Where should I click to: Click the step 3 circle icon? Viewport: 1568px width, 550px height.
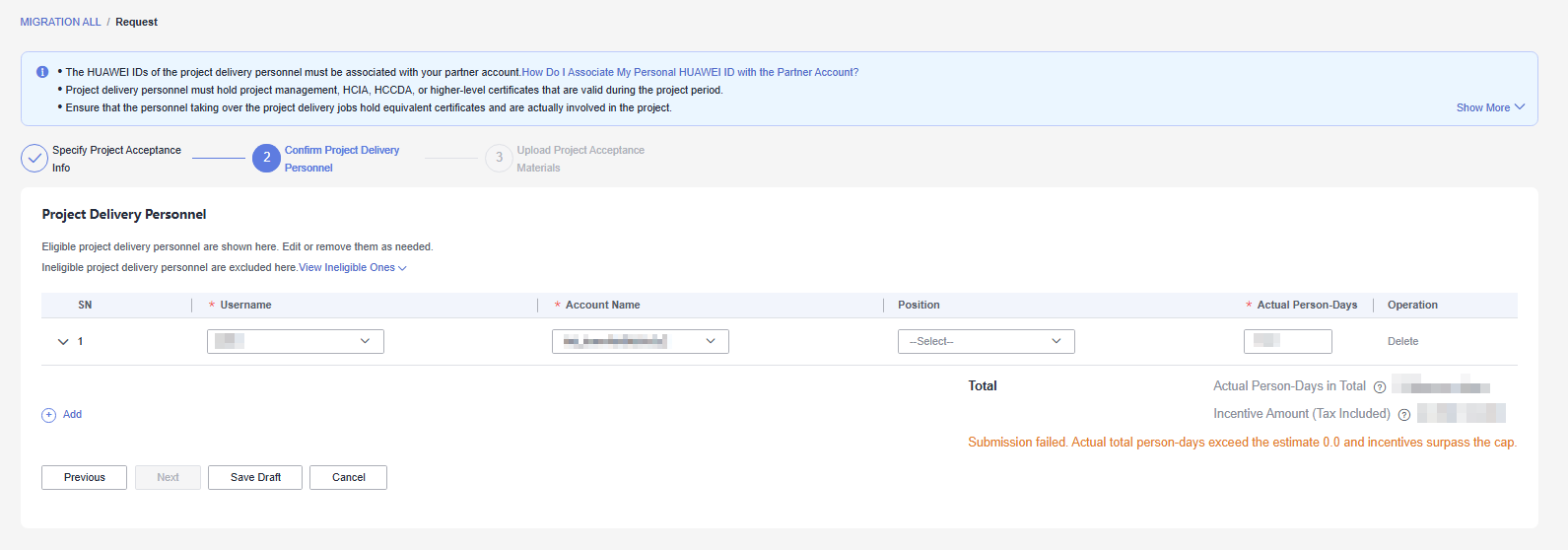(x=499, y=158)
